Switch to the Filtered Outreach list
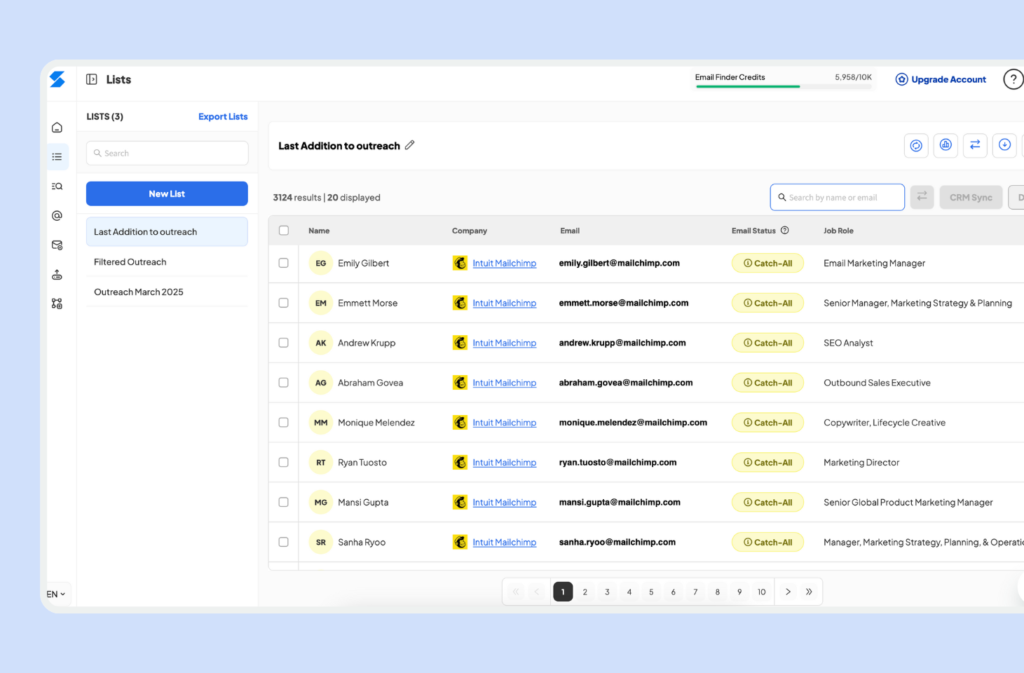Viewport: 1024px width, 673px height. pos(131,261)
